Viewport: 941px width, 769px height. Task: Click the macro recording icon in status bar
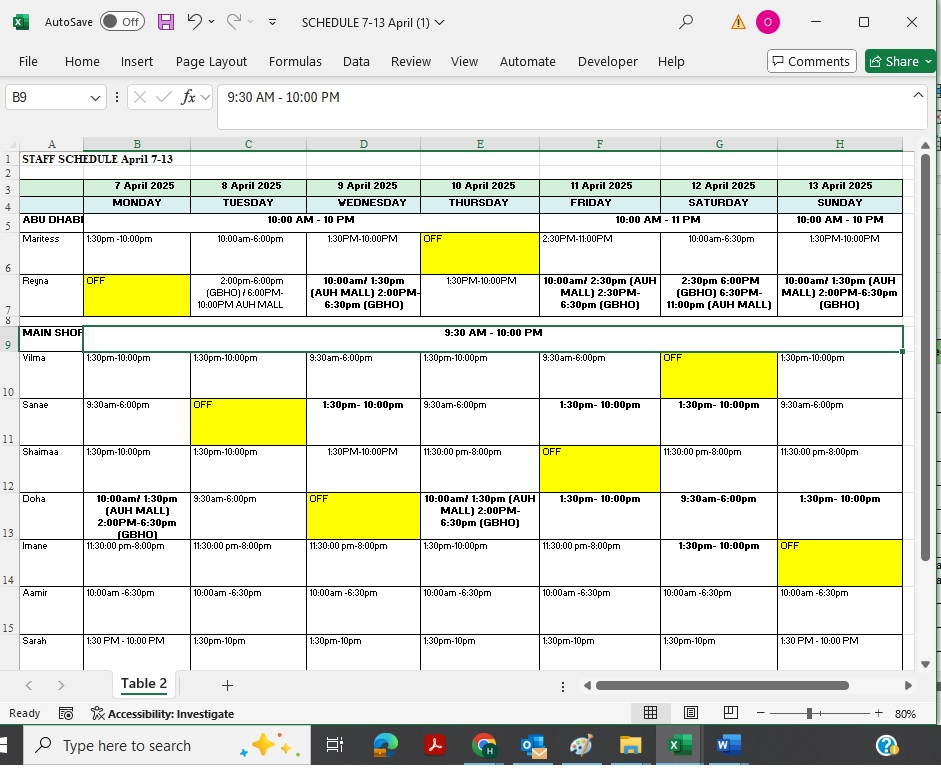66,713
